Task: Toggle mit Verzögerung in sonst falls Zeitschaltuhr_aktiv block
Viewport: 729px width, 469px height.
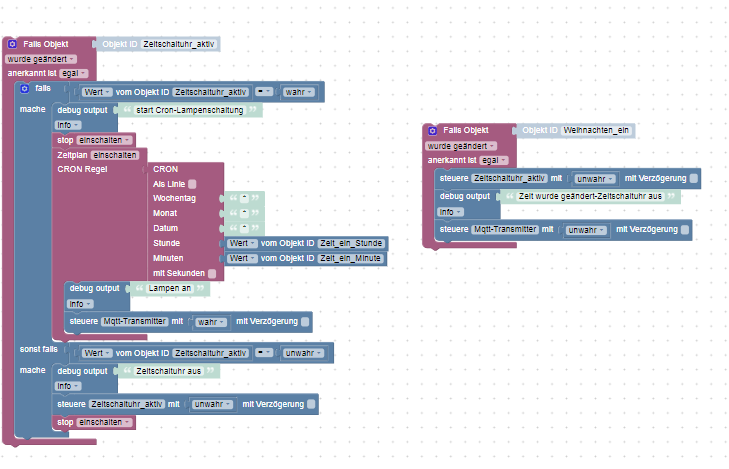Action: pyautogui.click(x=311, y=404)
